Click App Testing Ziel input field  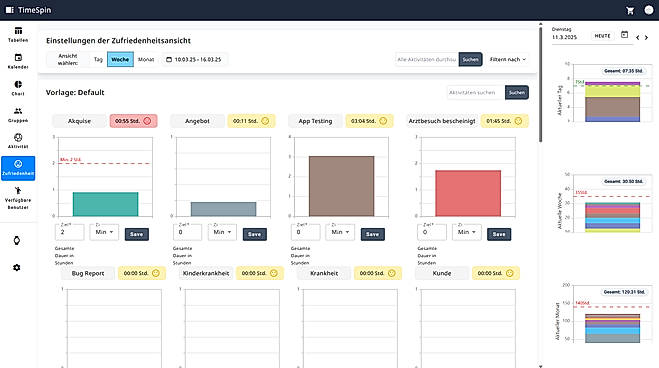coord(306,232)
